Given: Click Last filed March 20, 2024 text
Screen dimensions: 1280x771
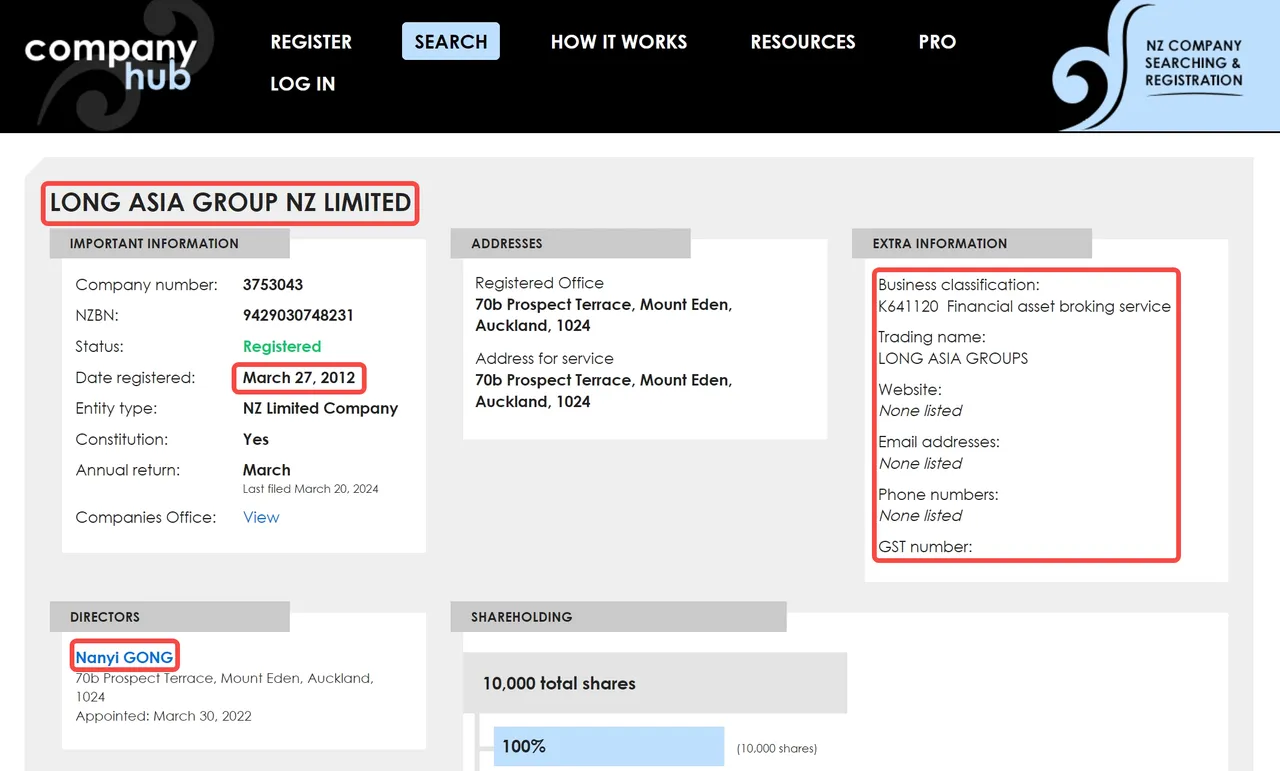Looking at the screenshot, I should click(311, 489).
